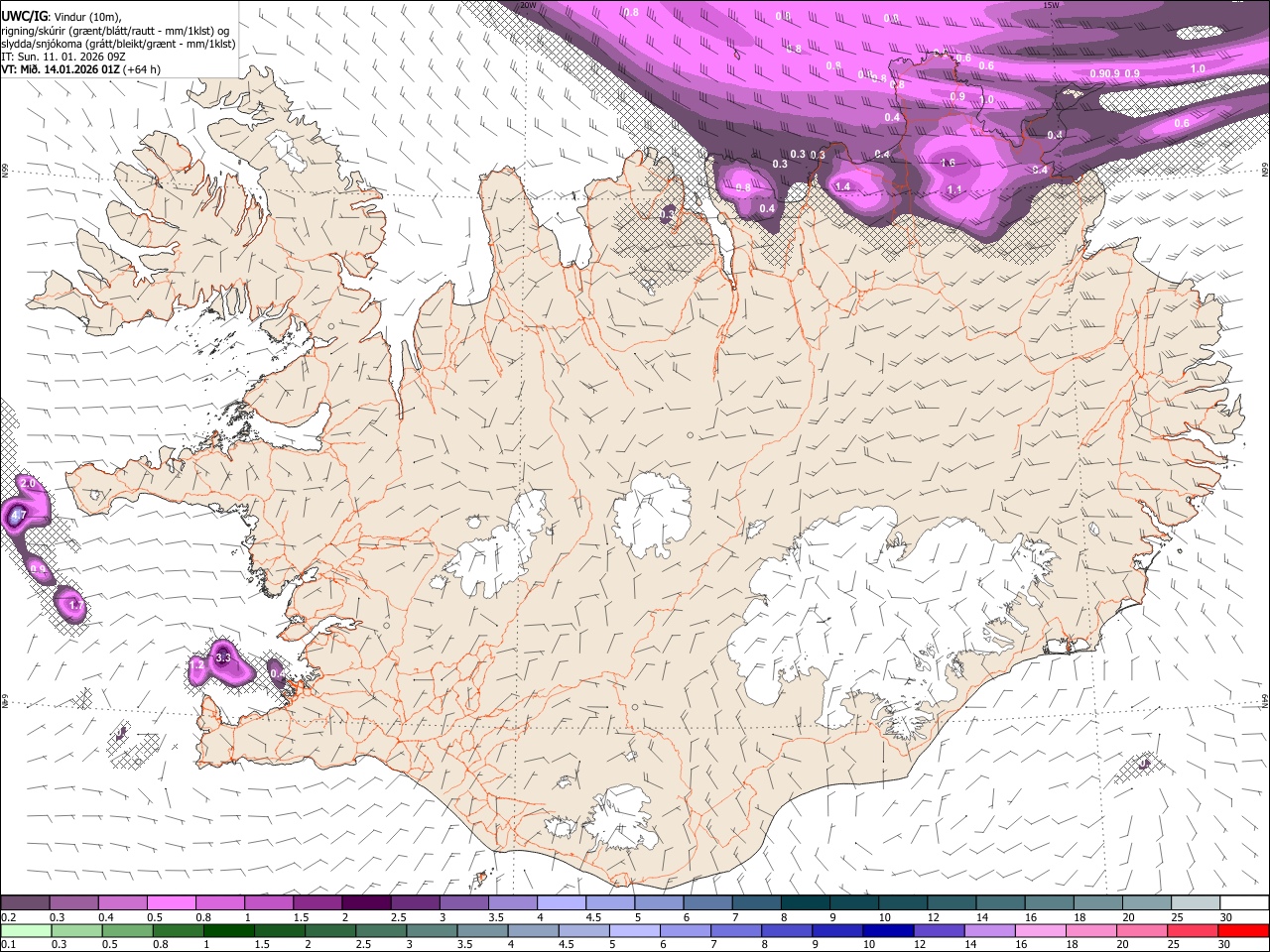
Task: Click the 'rigning/skúrir' description line
Action: [x=116, y=31]
